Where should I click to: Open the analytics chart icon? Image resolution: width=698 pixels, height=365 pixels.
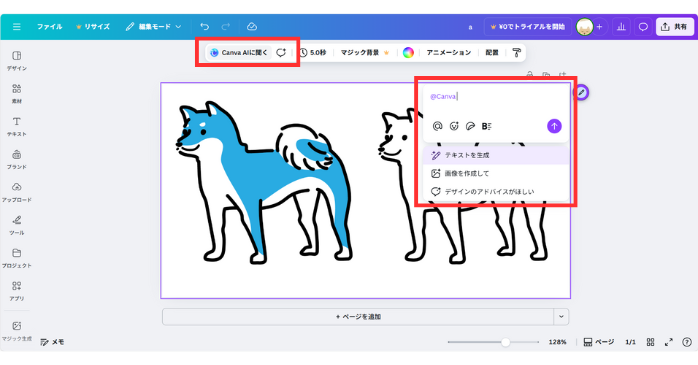(621, 27)
